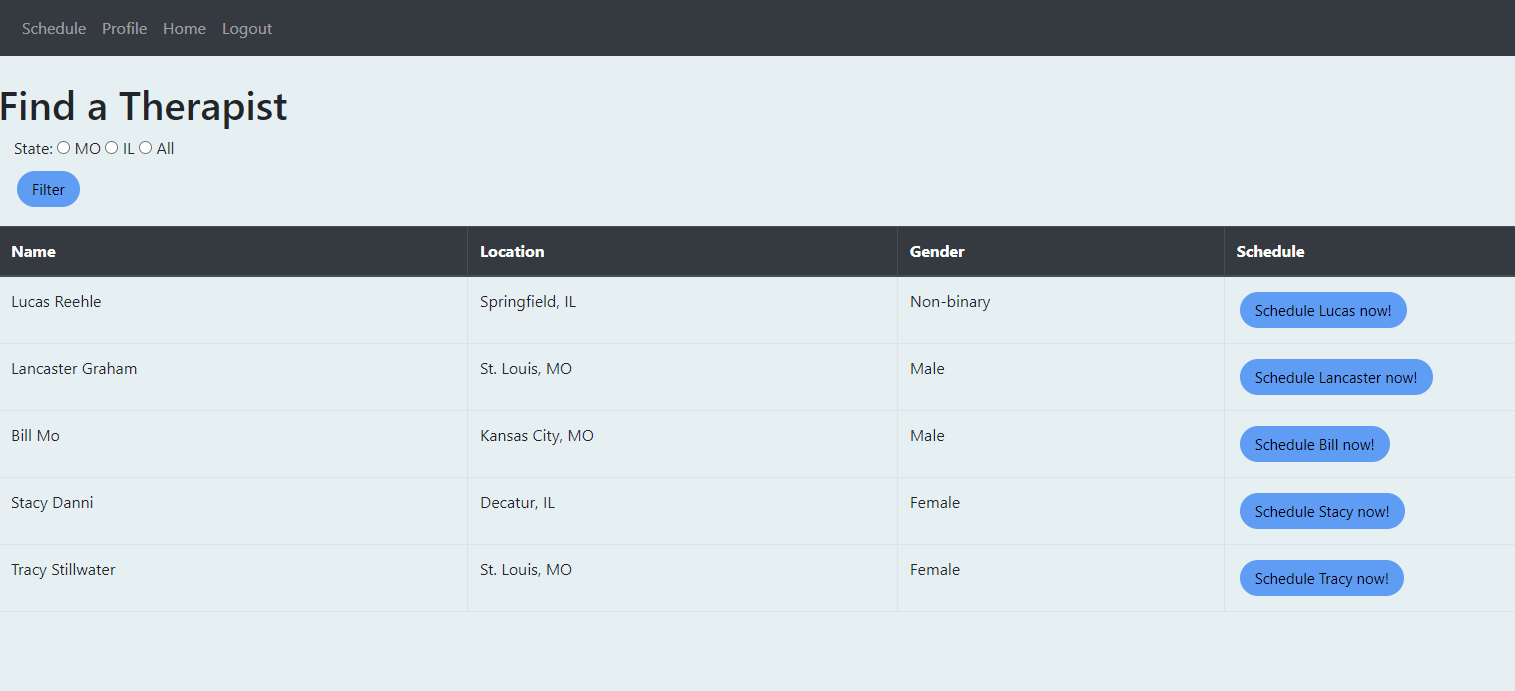Navigate to Home in navbar
Image resolution: width=1515 pixels, height=691 pixels.
coord(184,28)
